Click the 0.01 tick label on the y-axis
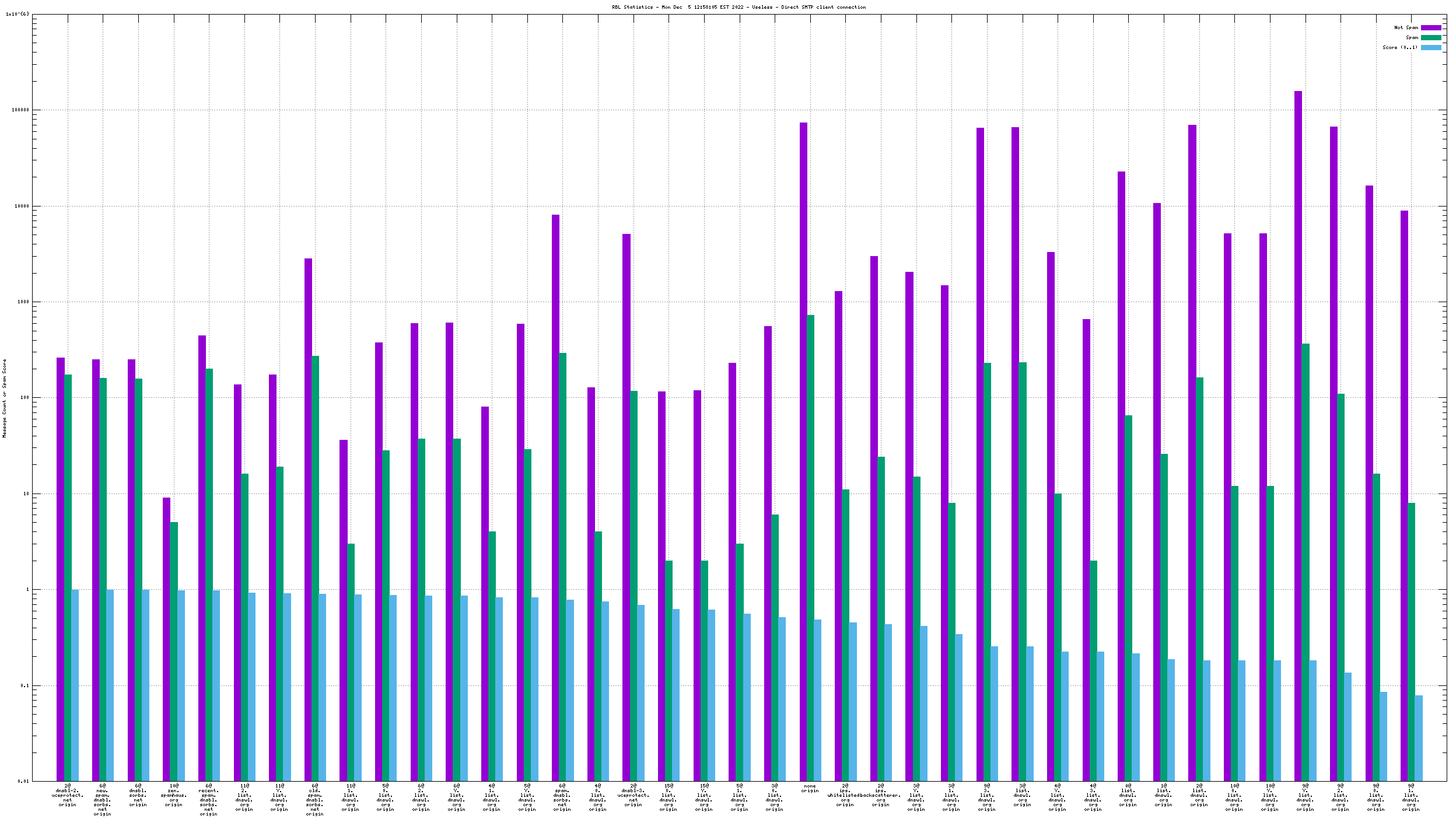1456x819 pixels. 23,782
